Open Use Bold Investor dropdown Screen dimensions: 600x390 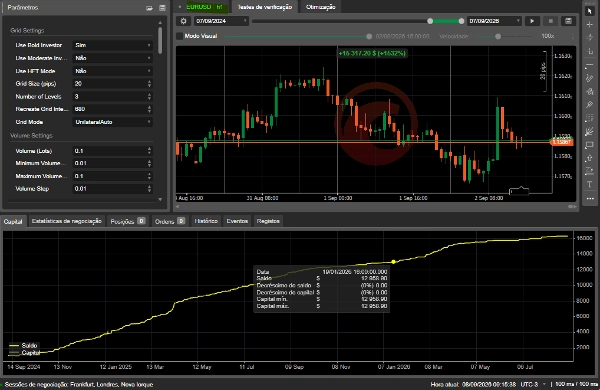click(112, 45)
